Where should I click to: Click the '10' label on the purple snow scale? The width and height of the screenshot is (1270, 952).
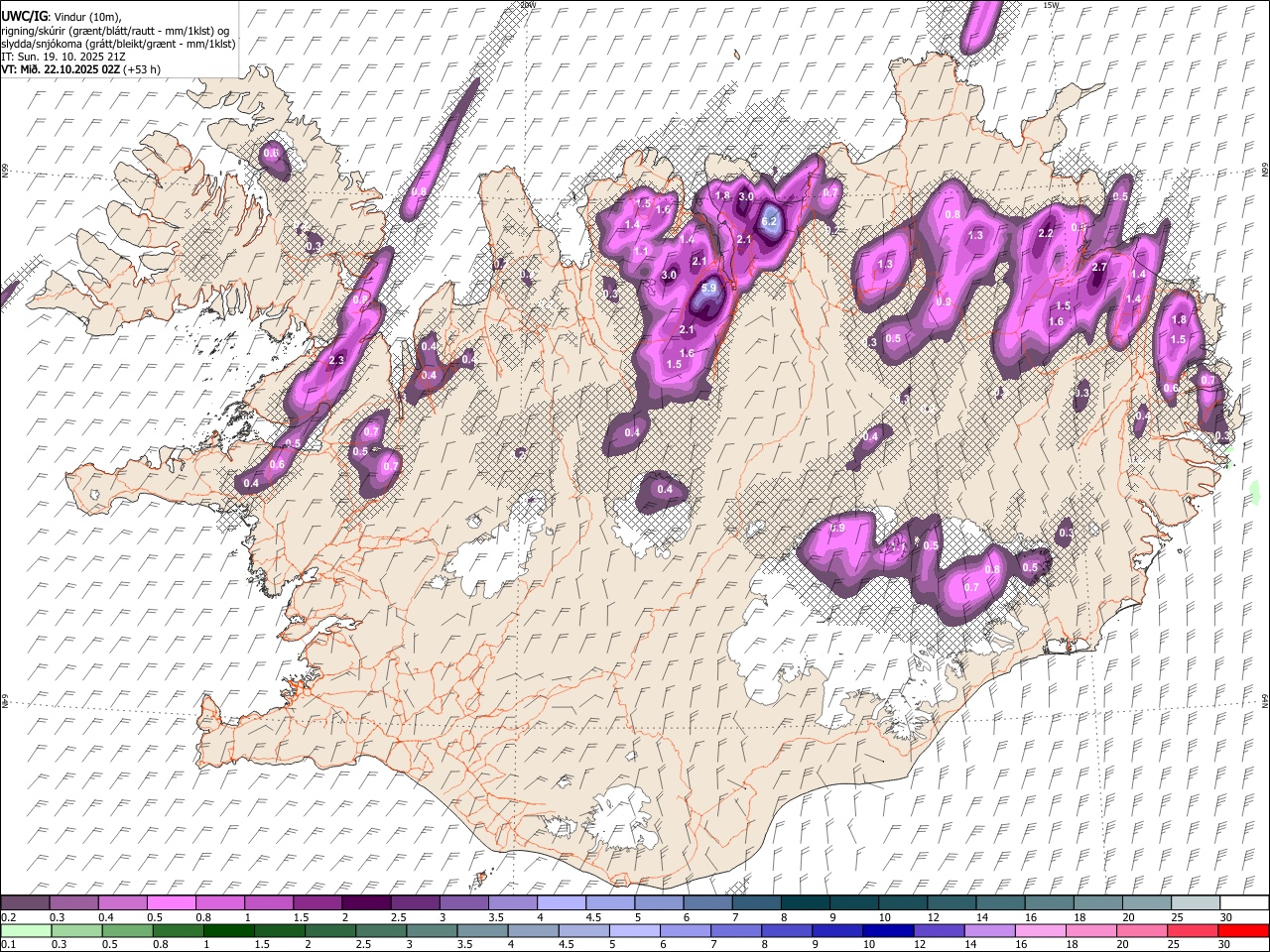click(x=884, y=917)
